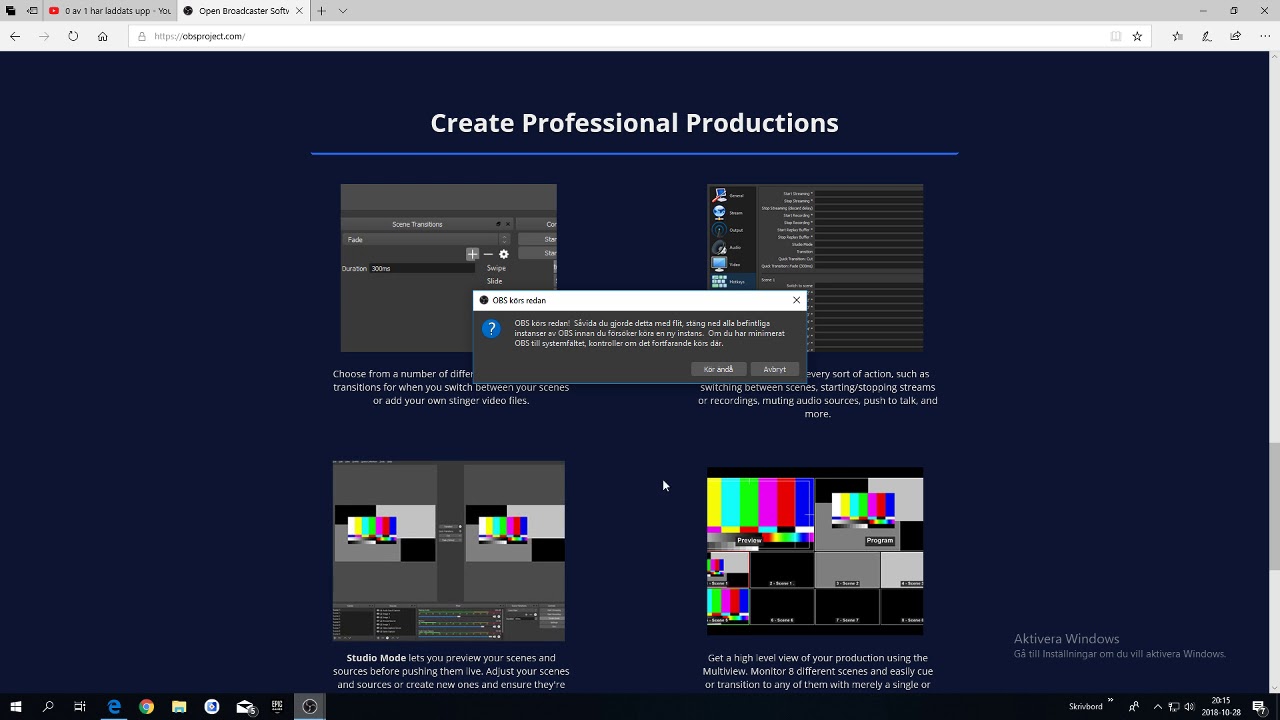Open the hotkeys settings screenshot thumbnail

coord(815,268)
